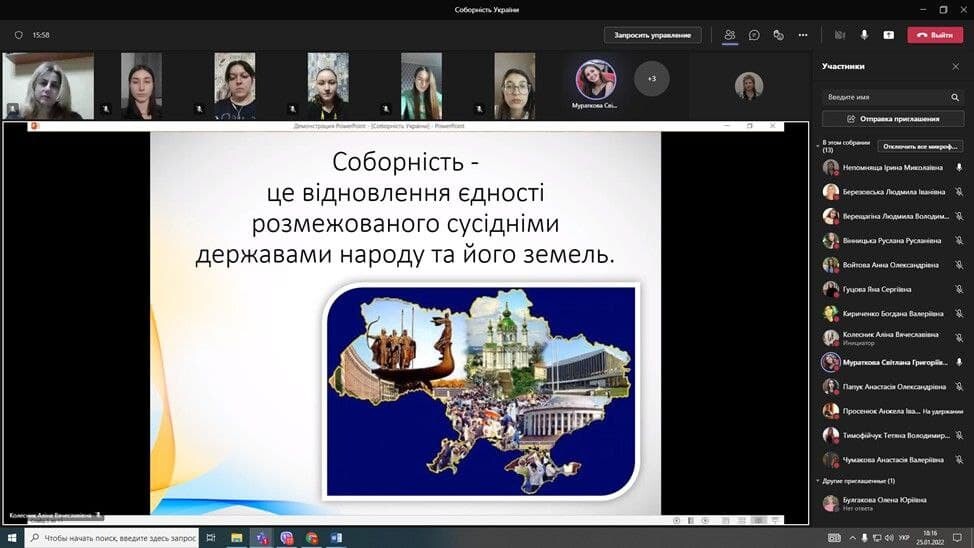Screen dimensions: 974x548
Task: Open the reactions icon in meeting toolbar
Action: (x=778, y=35)
